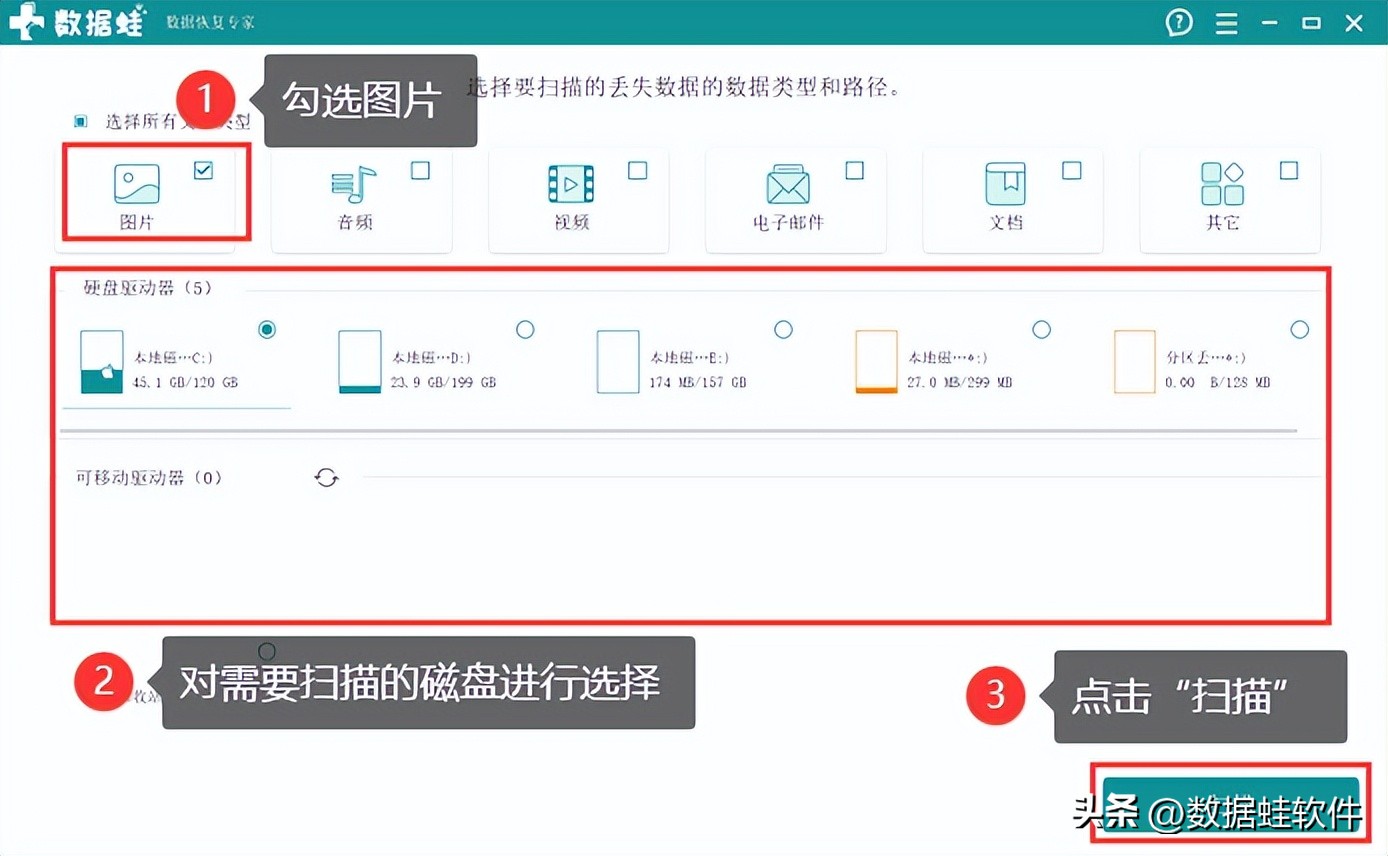Viewport: 1388px width, 856px height.
Task: Select the 本地磁盘 C: drive thumbnail
Action: 100,362
